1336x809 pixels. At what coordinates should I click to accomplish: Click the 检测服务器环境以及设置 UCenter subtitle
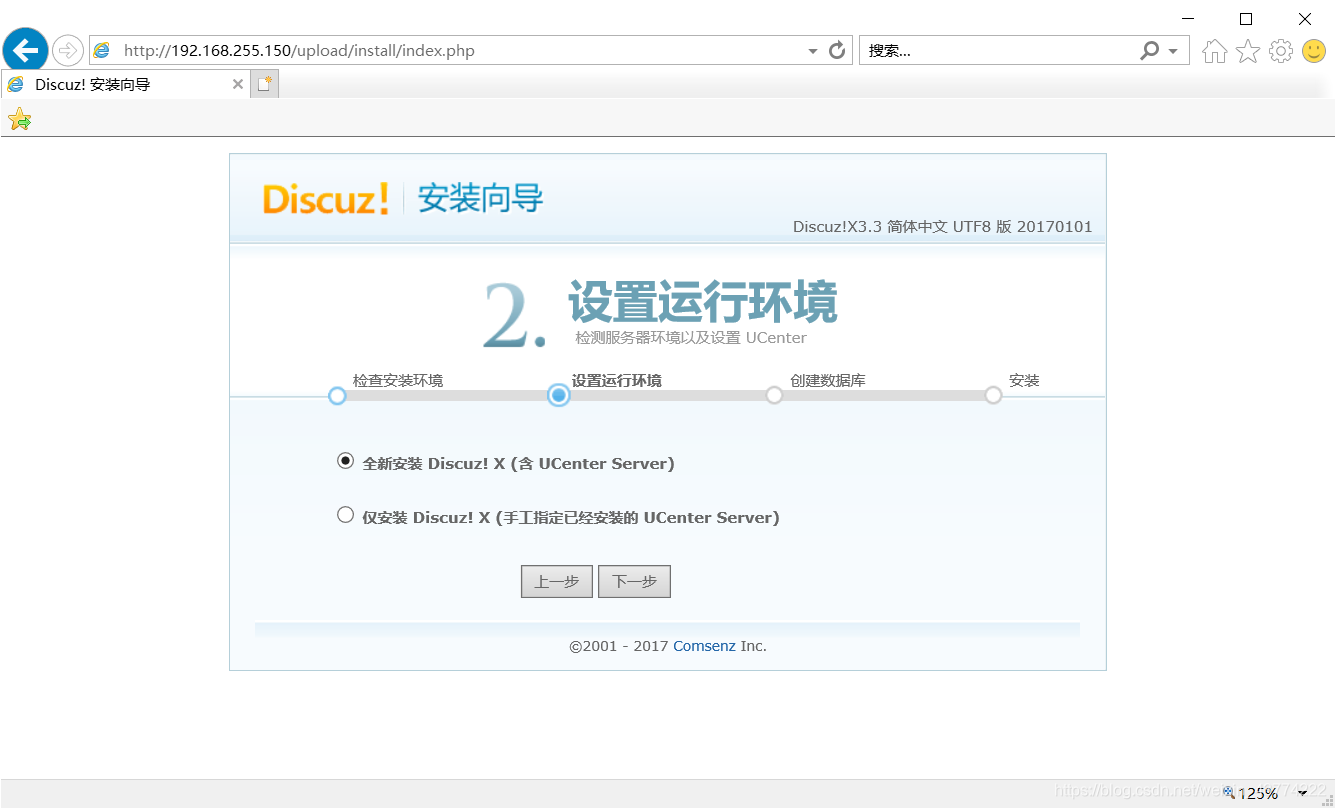point(691,338)
